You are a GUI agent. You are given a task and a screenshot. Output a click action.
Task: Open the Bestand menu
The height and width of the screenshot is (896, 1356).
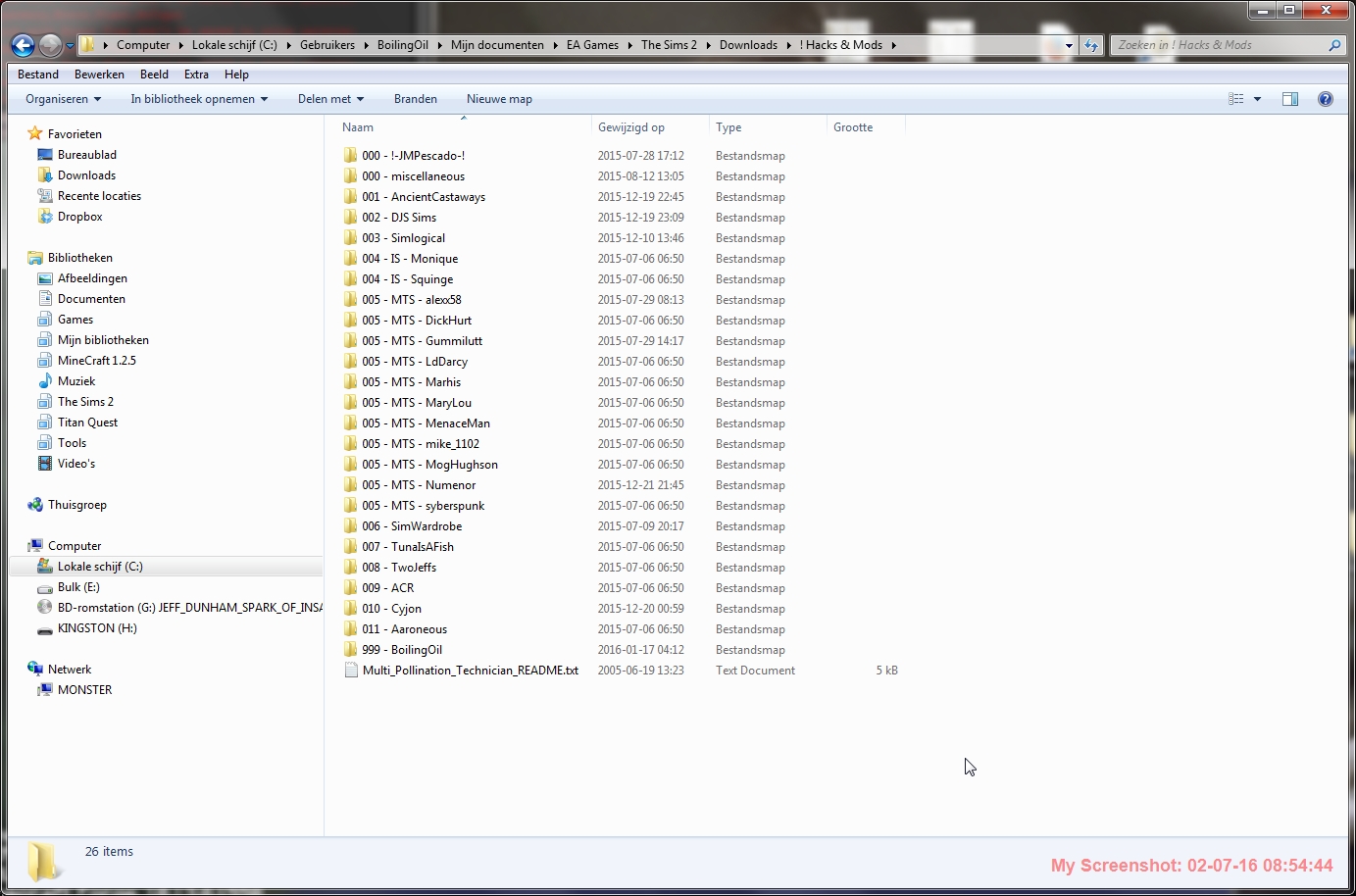tap(38, 75)
